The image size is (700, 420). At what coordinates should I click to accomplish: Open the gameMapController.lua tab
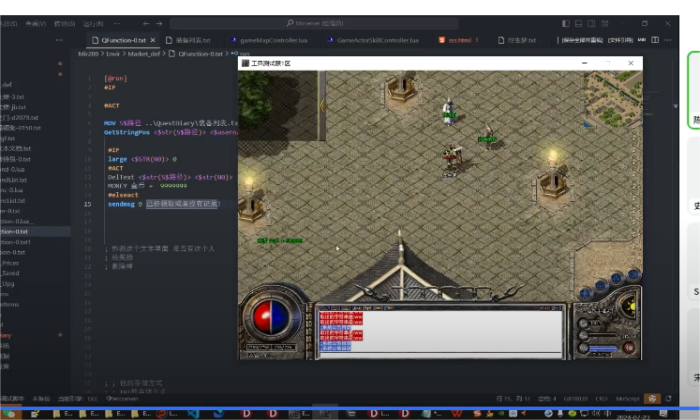(273, 40)
